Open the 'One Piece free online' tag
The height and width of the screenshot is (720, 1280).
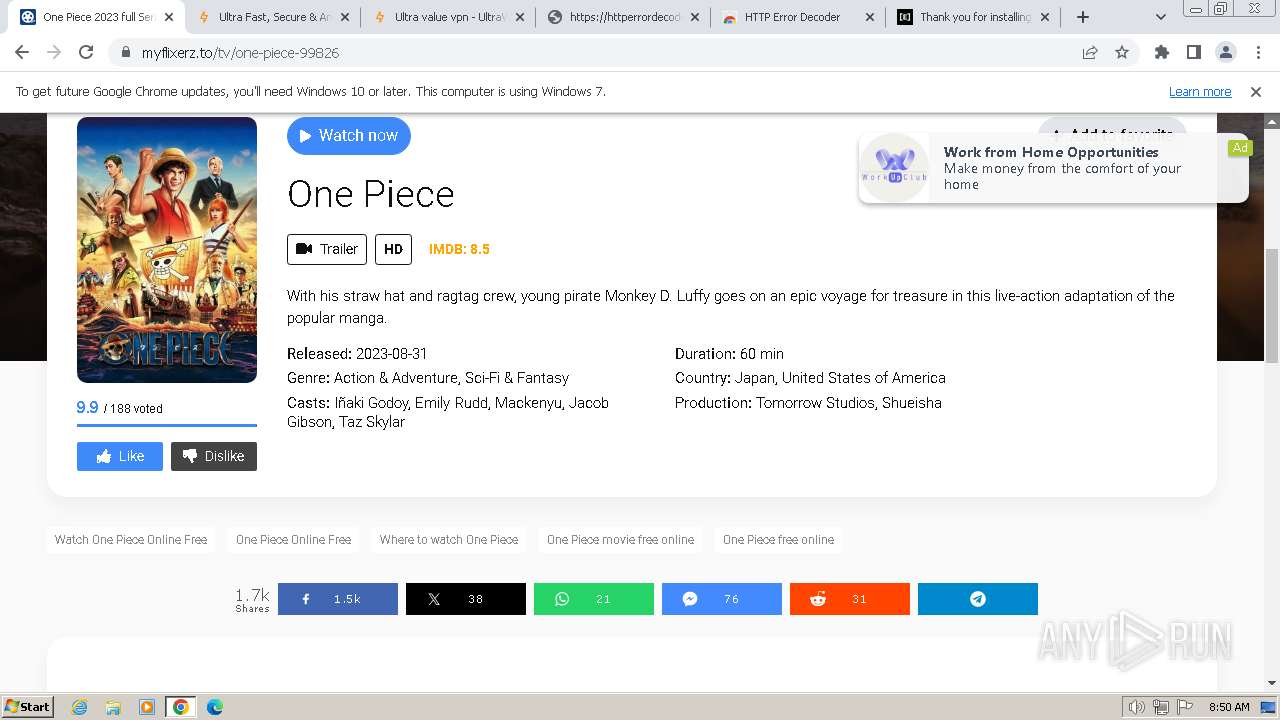point(778,540)
